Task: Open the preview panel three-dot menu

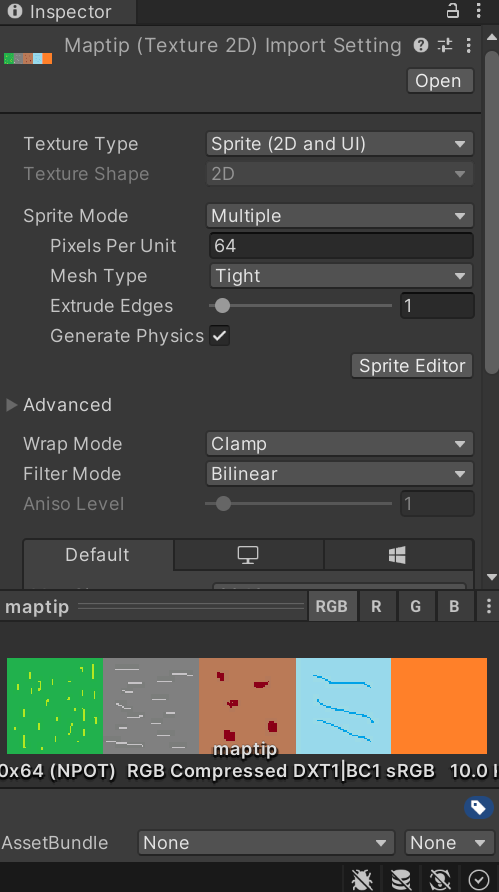Action: pyautogui.click(x=489, y=606)
